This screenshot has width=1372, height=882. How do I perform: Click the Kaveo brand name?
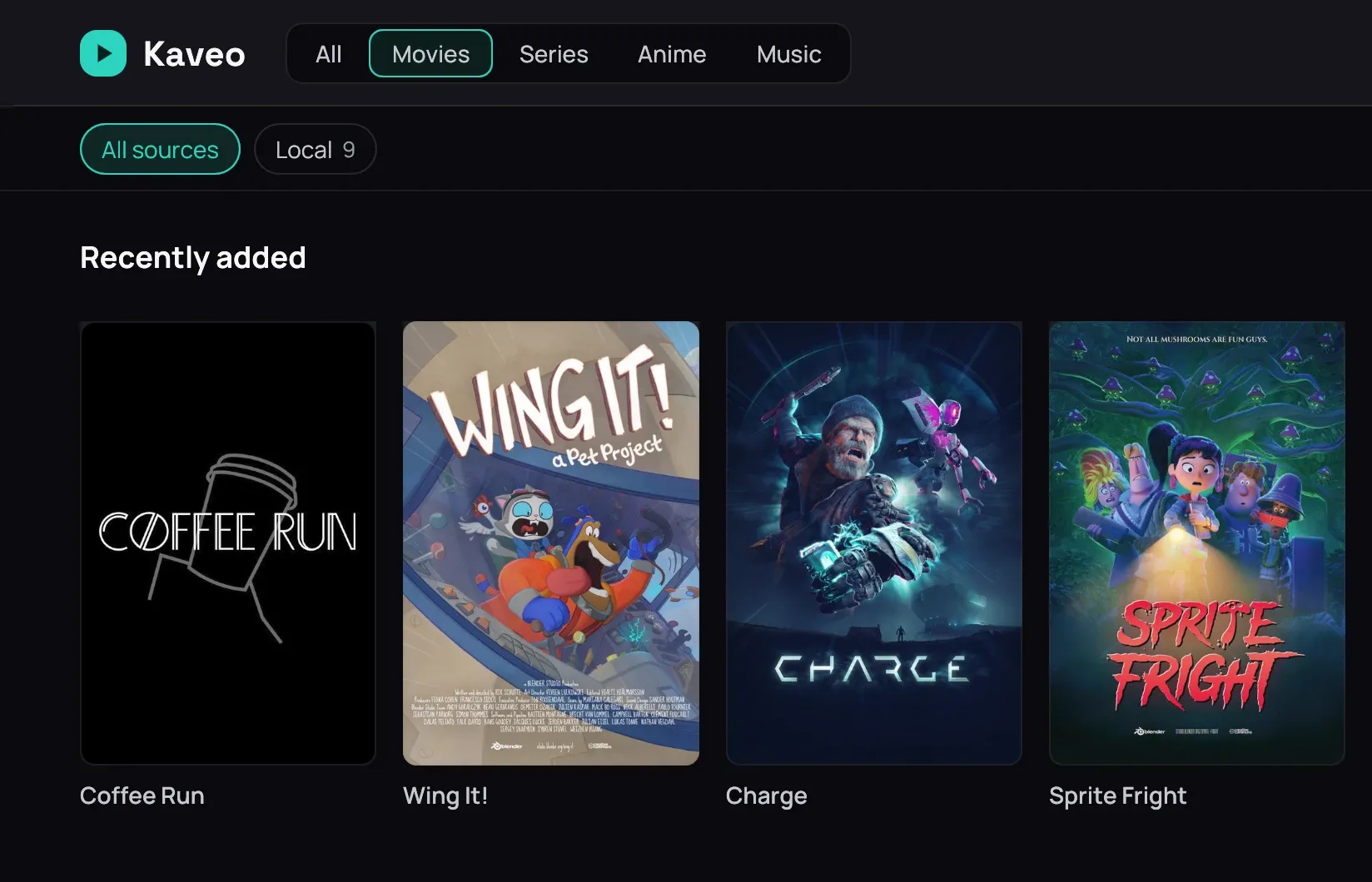coord(194,54)
